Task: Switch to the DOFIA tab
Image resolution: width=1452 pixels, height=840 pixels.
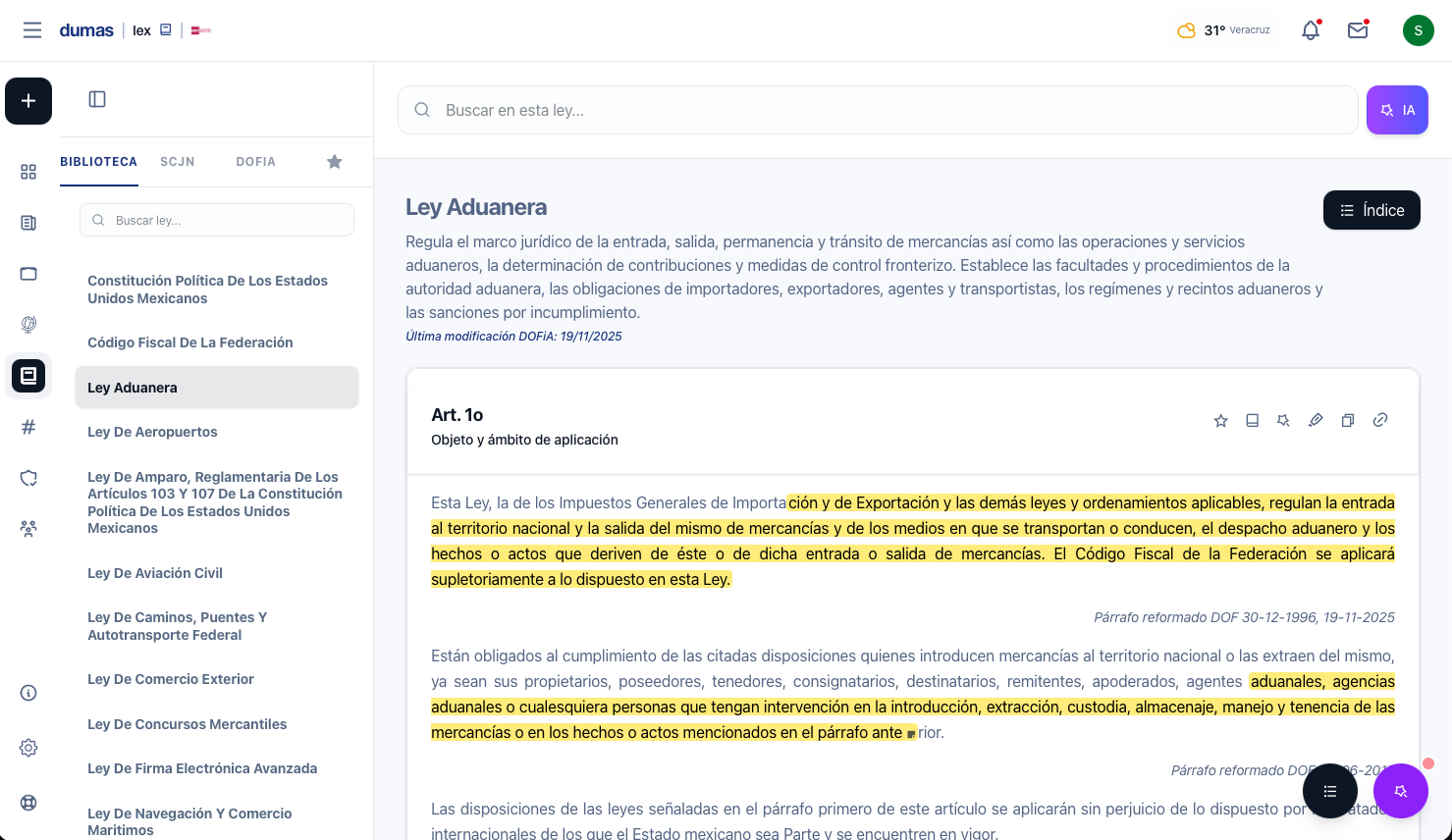Action: coord(255,162)
